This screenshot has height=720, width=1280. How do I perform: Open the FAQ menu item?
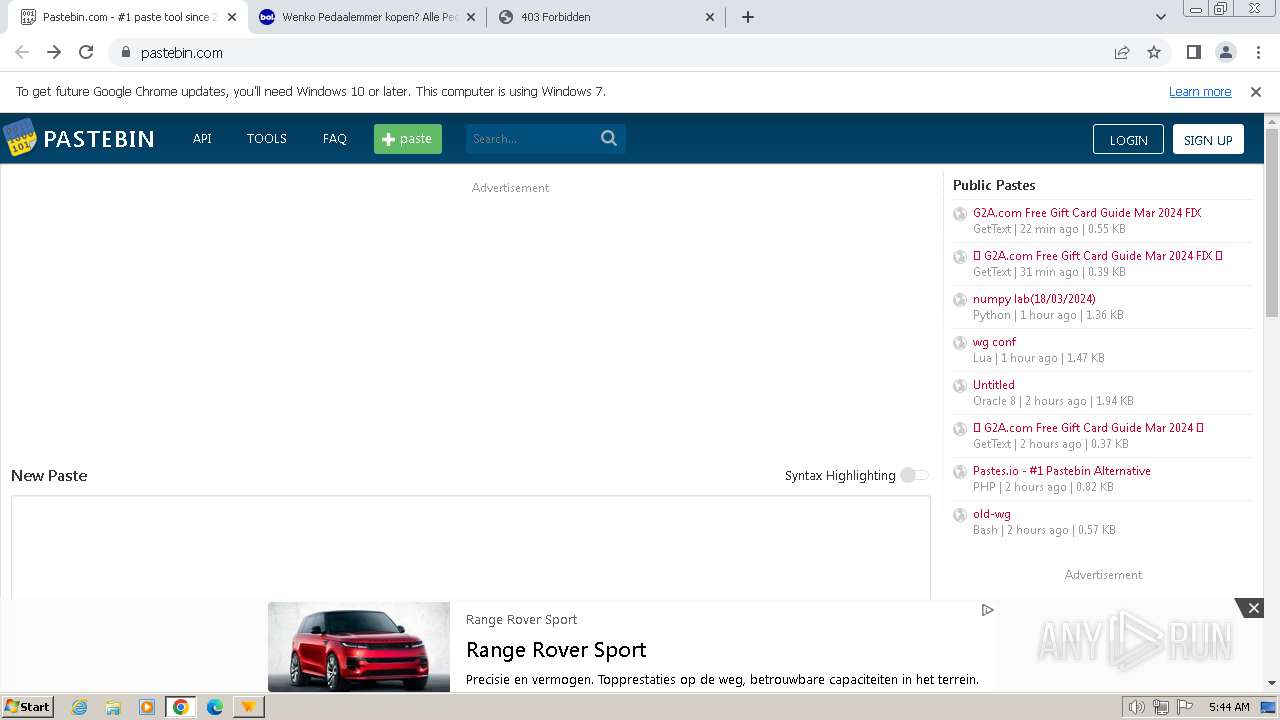click(x=335, y=139)
